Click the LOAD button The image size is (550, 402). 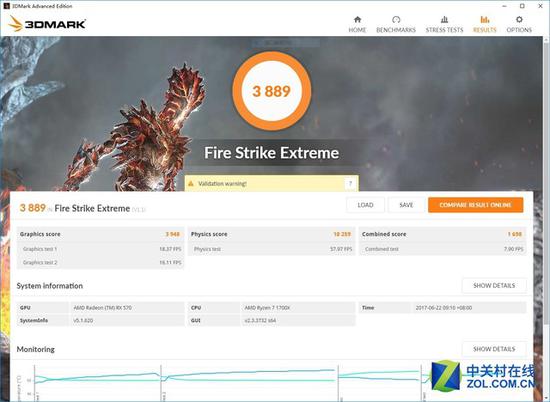(x=365, y=205)
